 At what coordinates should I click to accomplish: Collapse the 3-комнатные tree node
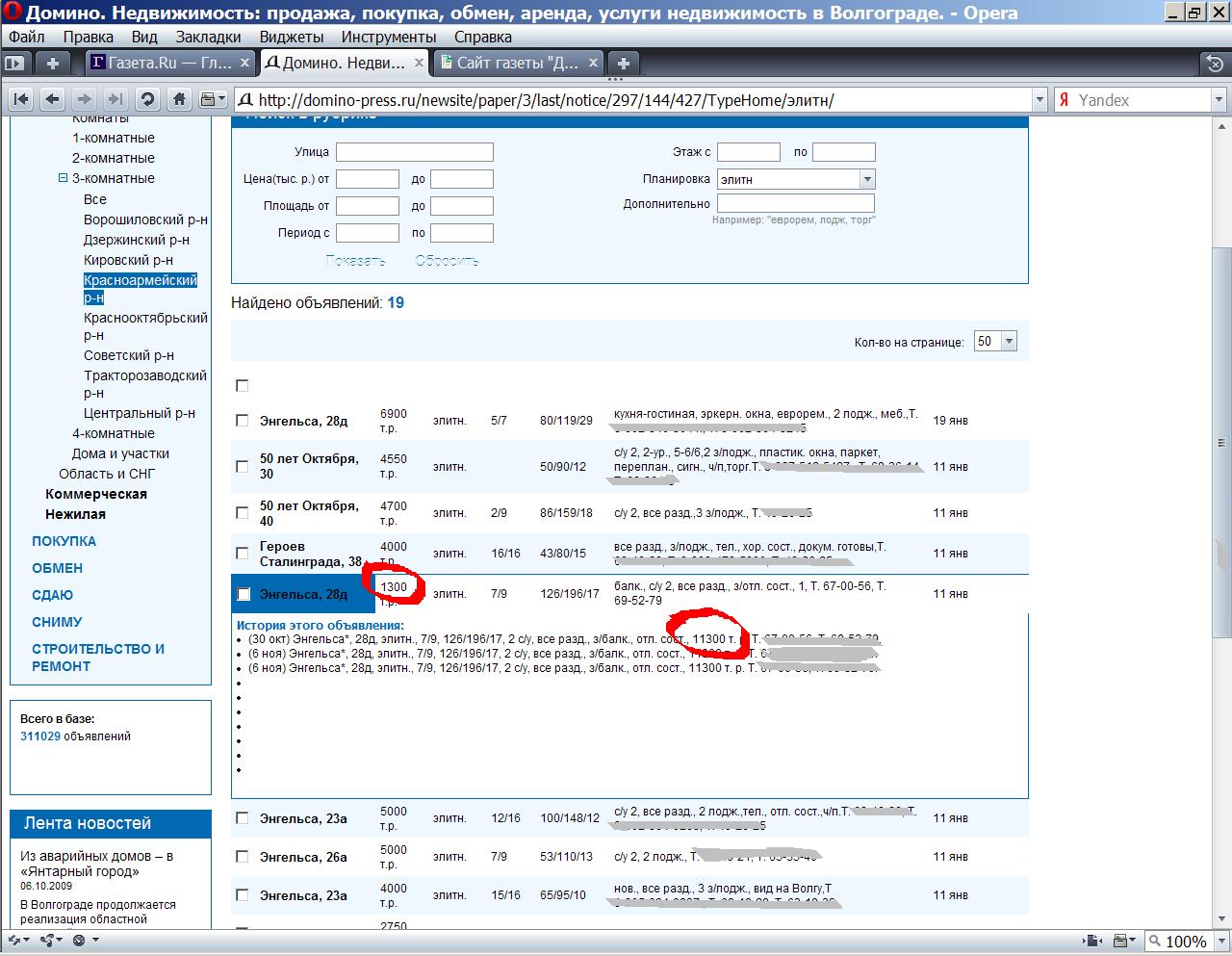(64, 178)
